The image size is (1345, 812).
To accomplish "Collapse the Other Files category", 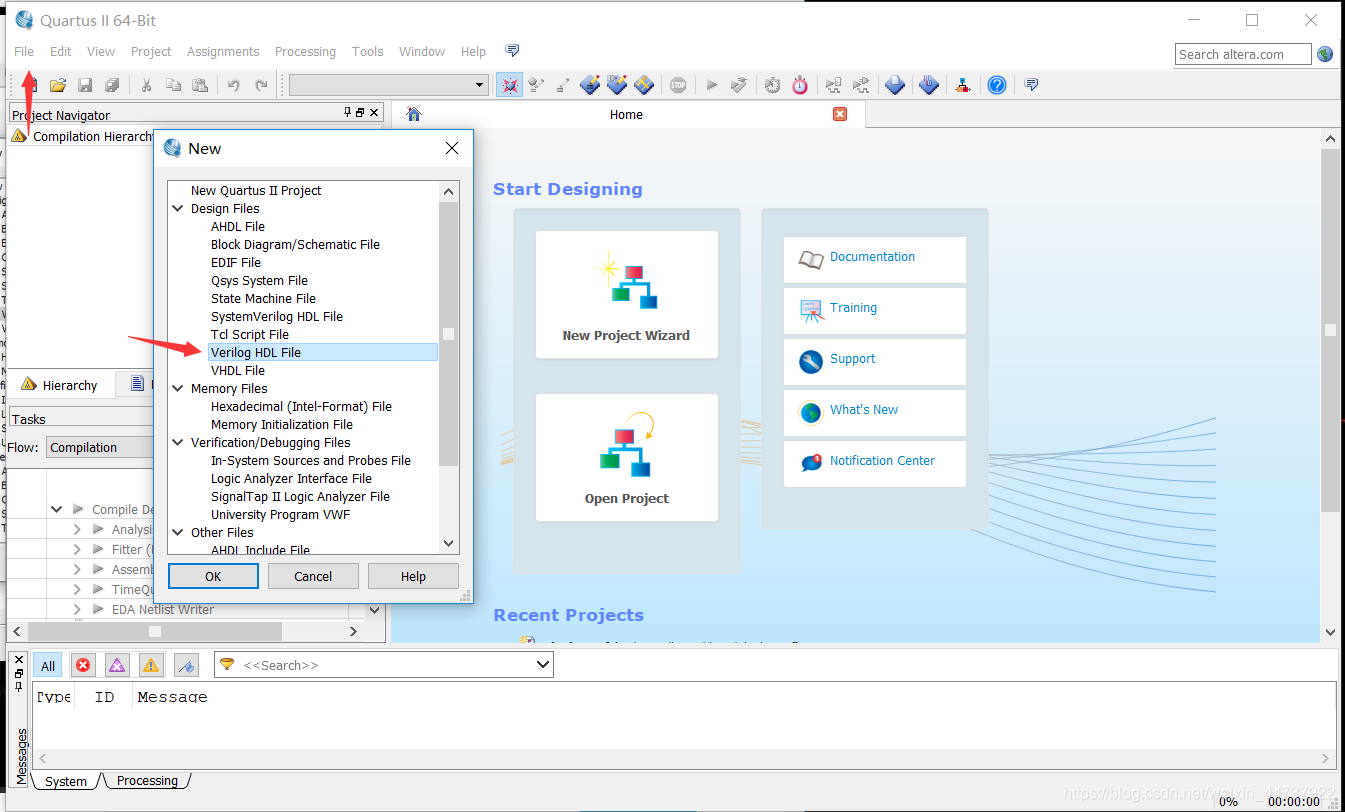I will point(178,533).
